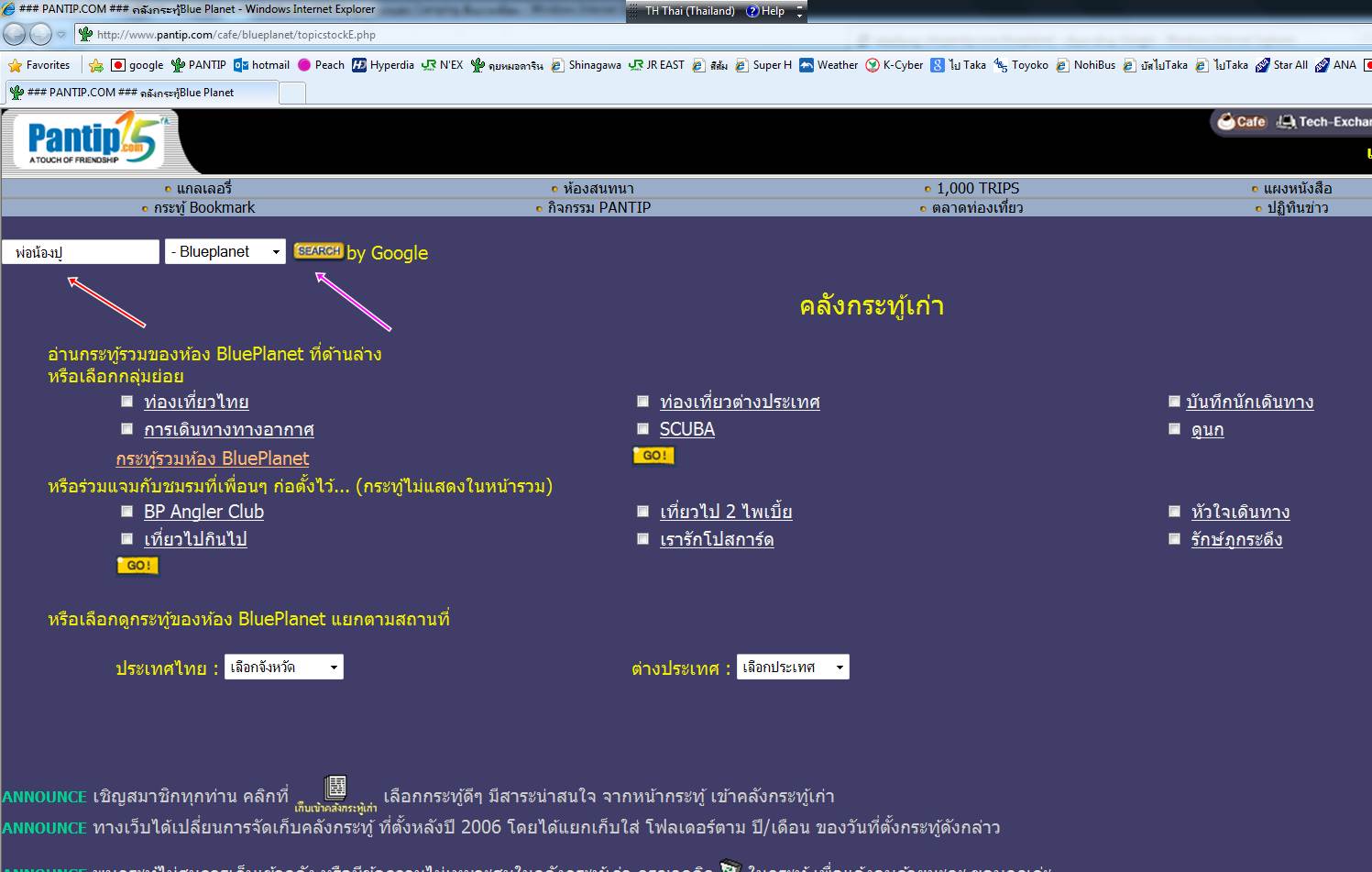1372x872 pixels.
Task: Tick the BP Angler Club checkbox
Action: pyautogui.click(x=127, y=511)
